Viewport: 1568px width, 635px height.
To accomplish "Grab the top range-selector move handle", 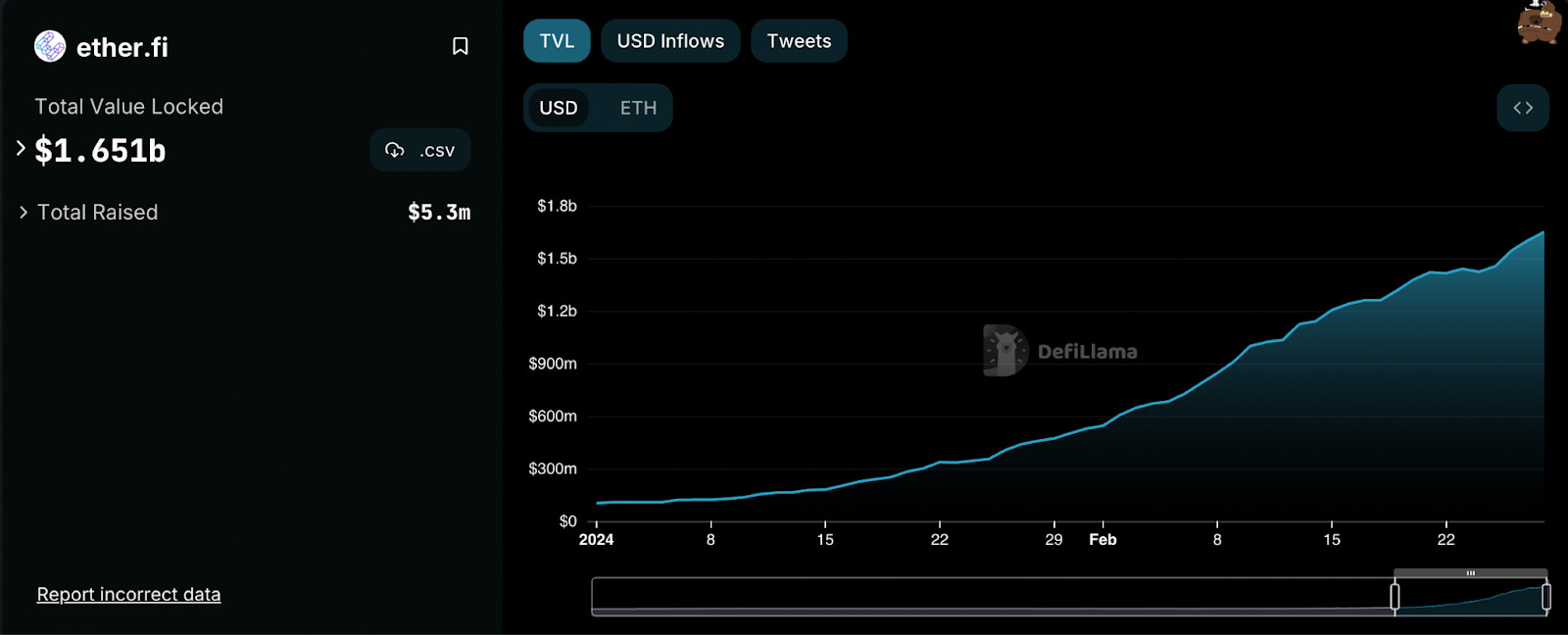I will [x=1470, y=573].
